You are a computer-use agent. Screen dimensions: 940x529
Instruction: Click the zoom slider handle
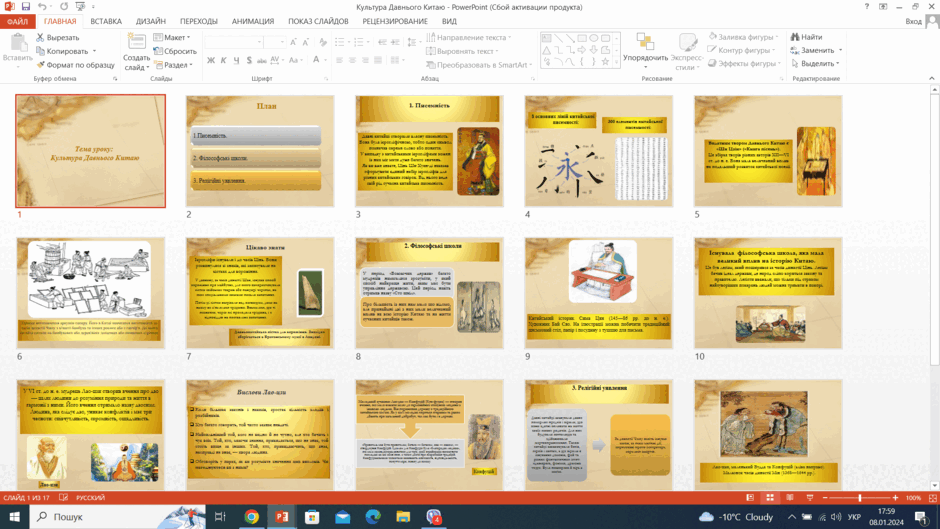(x=860, y=498)
